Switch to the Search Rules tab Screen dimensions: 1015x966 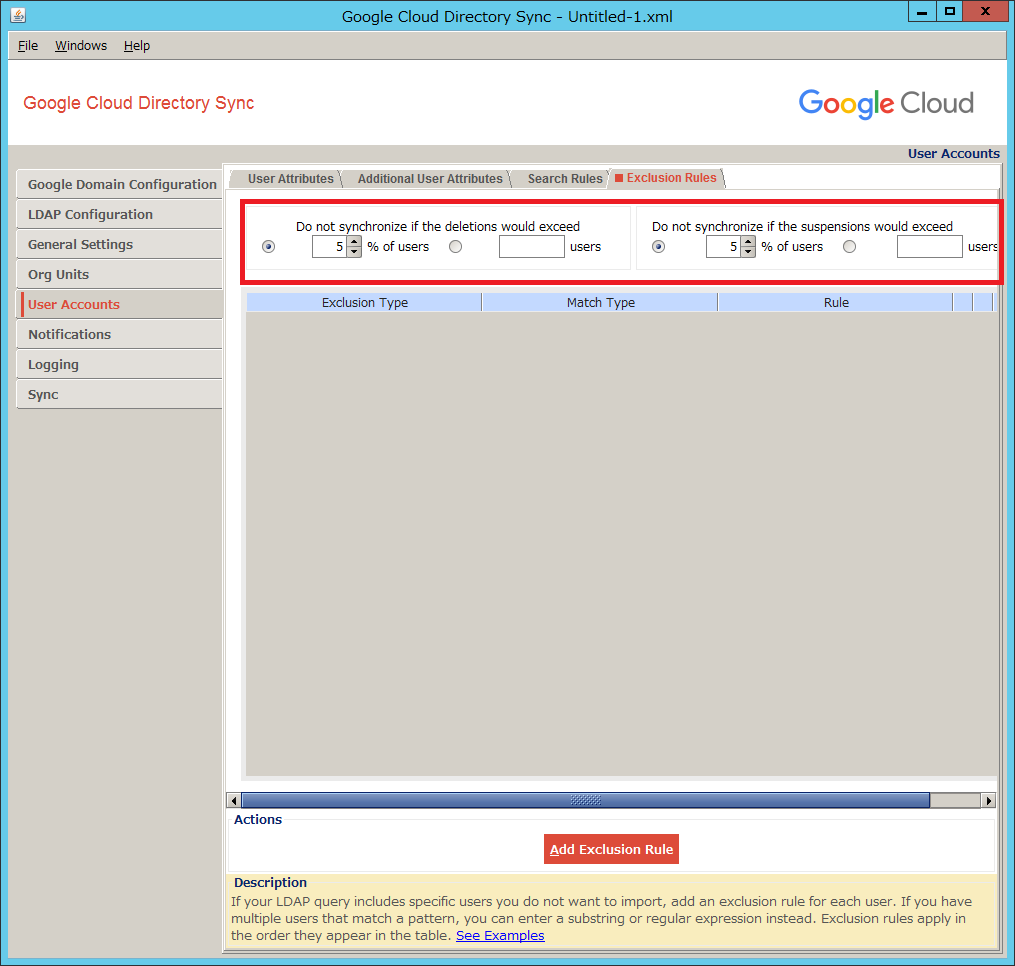click(564, 179)
